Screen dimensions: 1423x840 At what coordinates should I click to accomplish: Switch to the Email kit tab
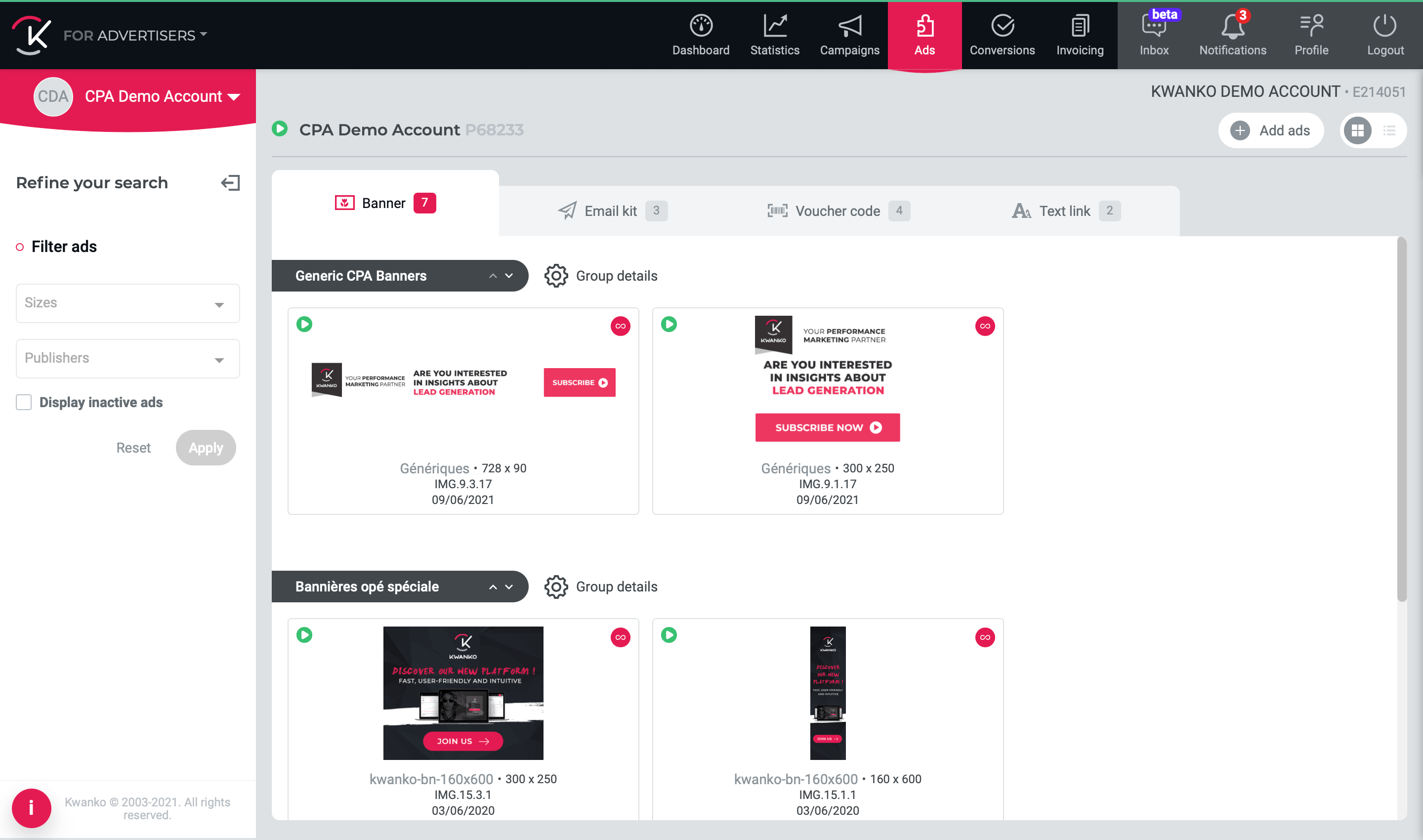coord(611,210)
